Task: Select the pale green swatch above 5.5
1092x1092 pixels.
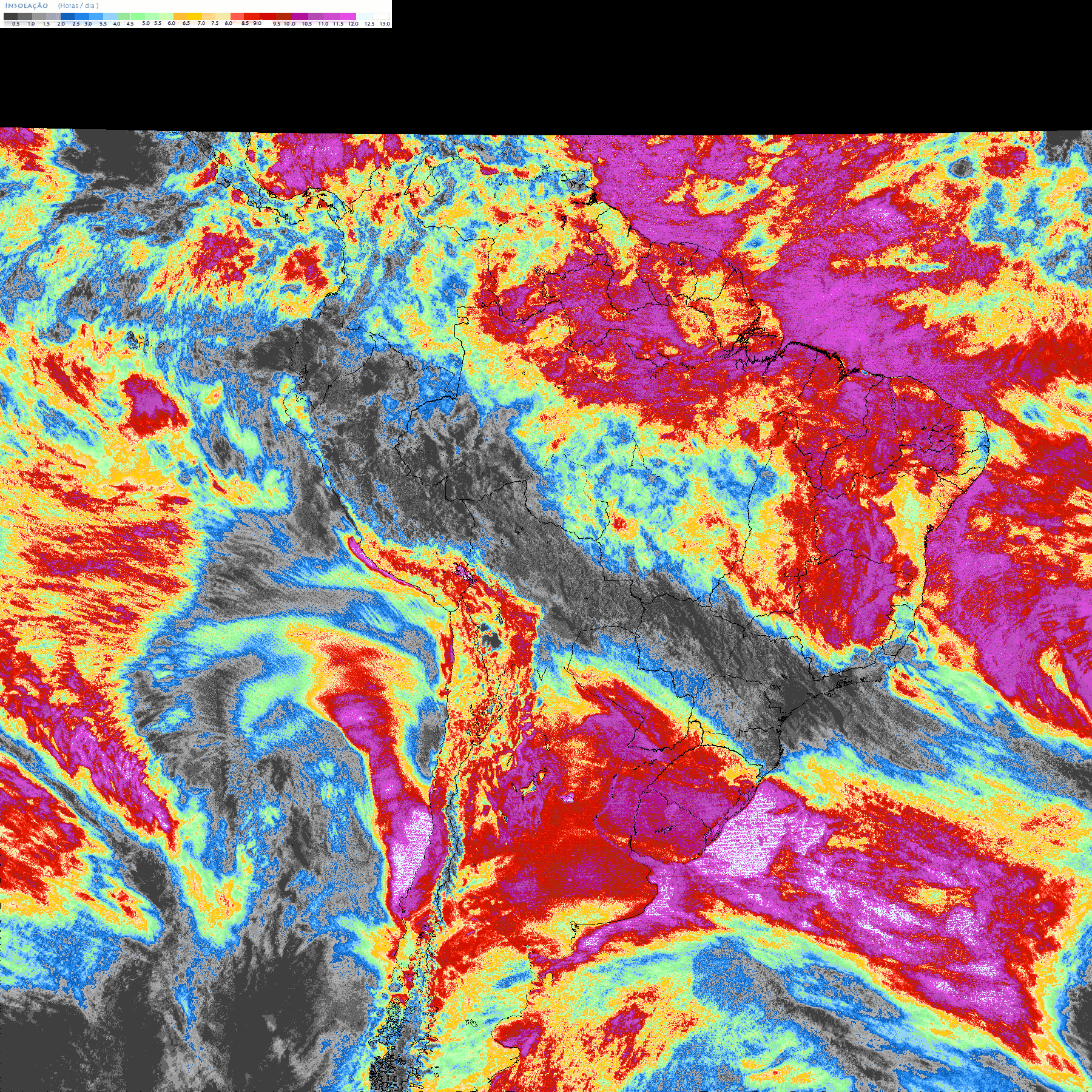Action: point(152,16)
